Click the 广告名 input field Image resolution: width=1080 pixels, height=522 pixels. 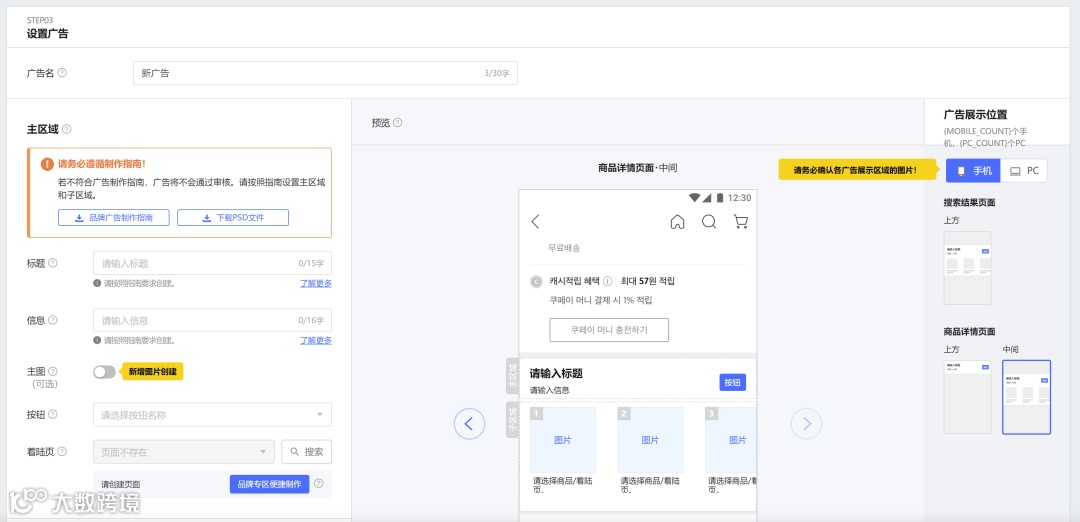[x=325, y=73]
